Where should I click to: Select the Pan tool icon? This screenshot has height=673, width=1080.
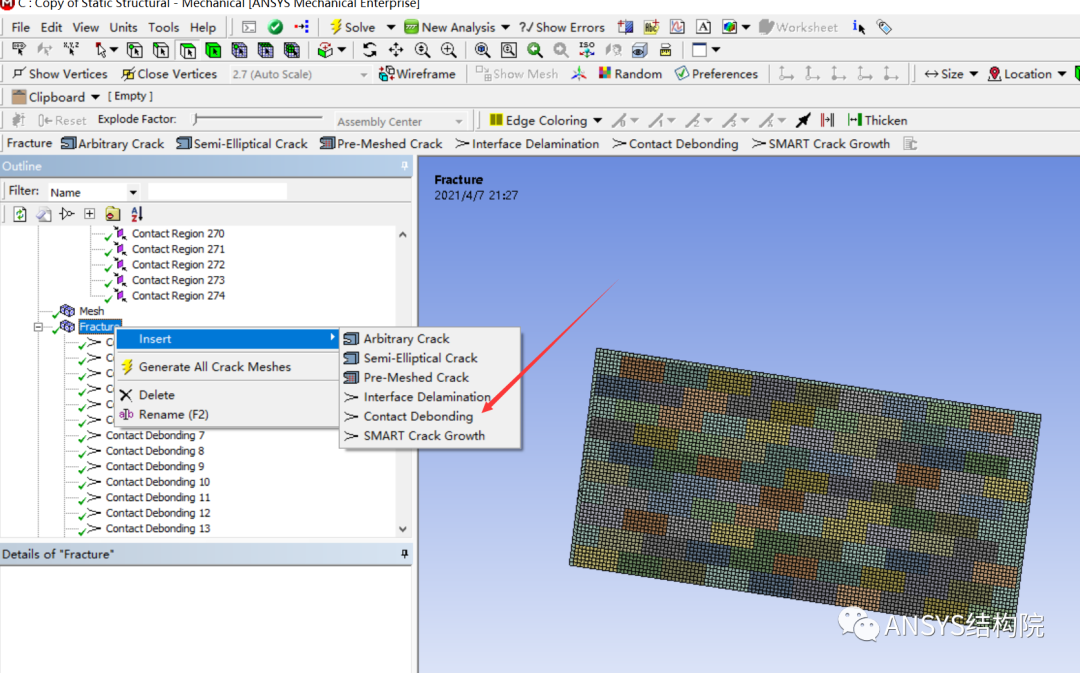pos(396,50)
